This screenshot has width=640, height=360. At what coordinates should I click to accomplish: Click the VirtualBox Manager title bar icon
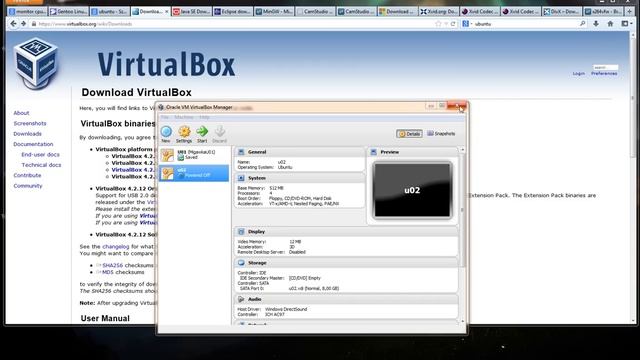[161, 107]
